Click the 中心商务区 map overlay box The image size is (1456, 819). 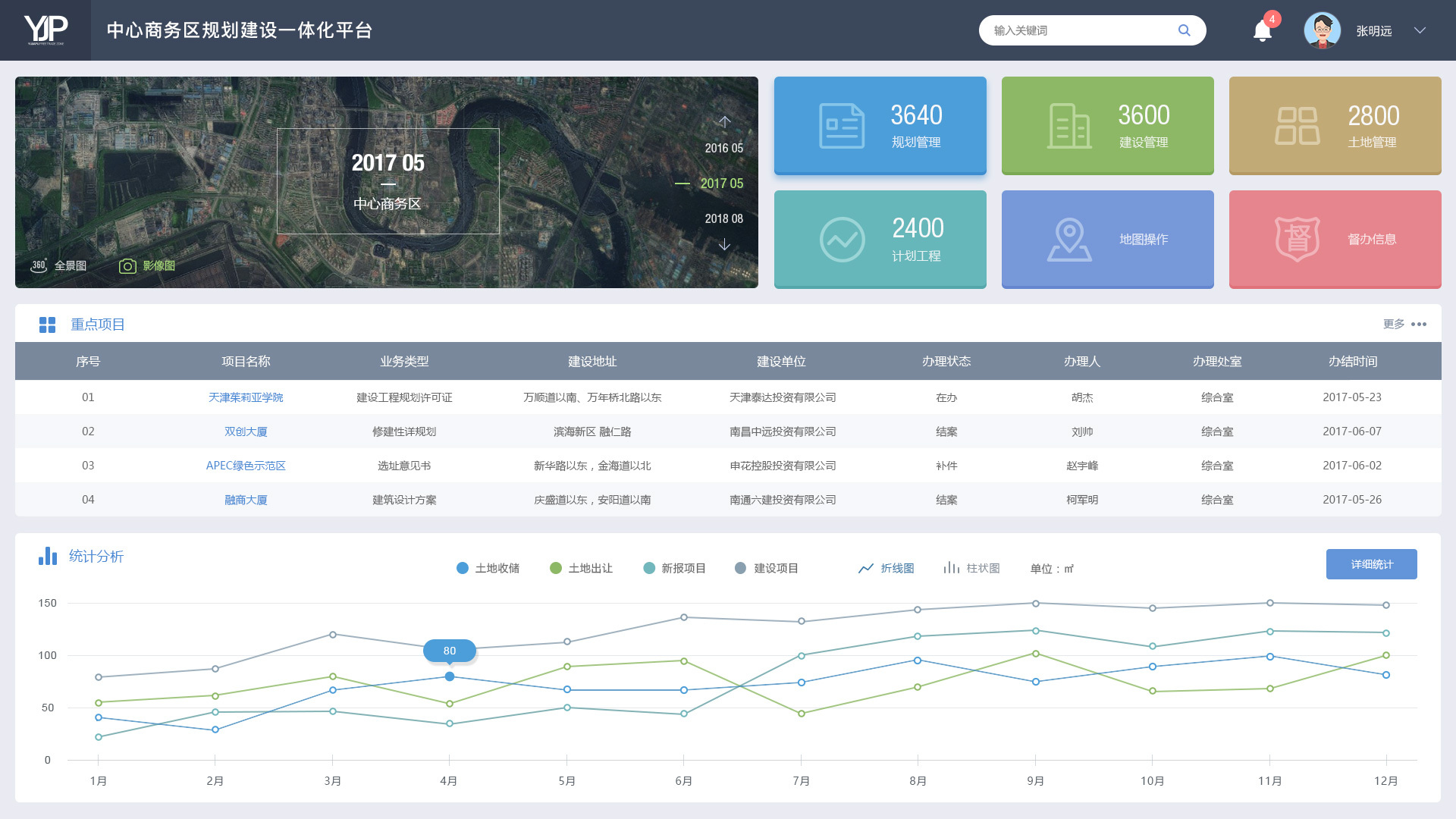(388, 181)
